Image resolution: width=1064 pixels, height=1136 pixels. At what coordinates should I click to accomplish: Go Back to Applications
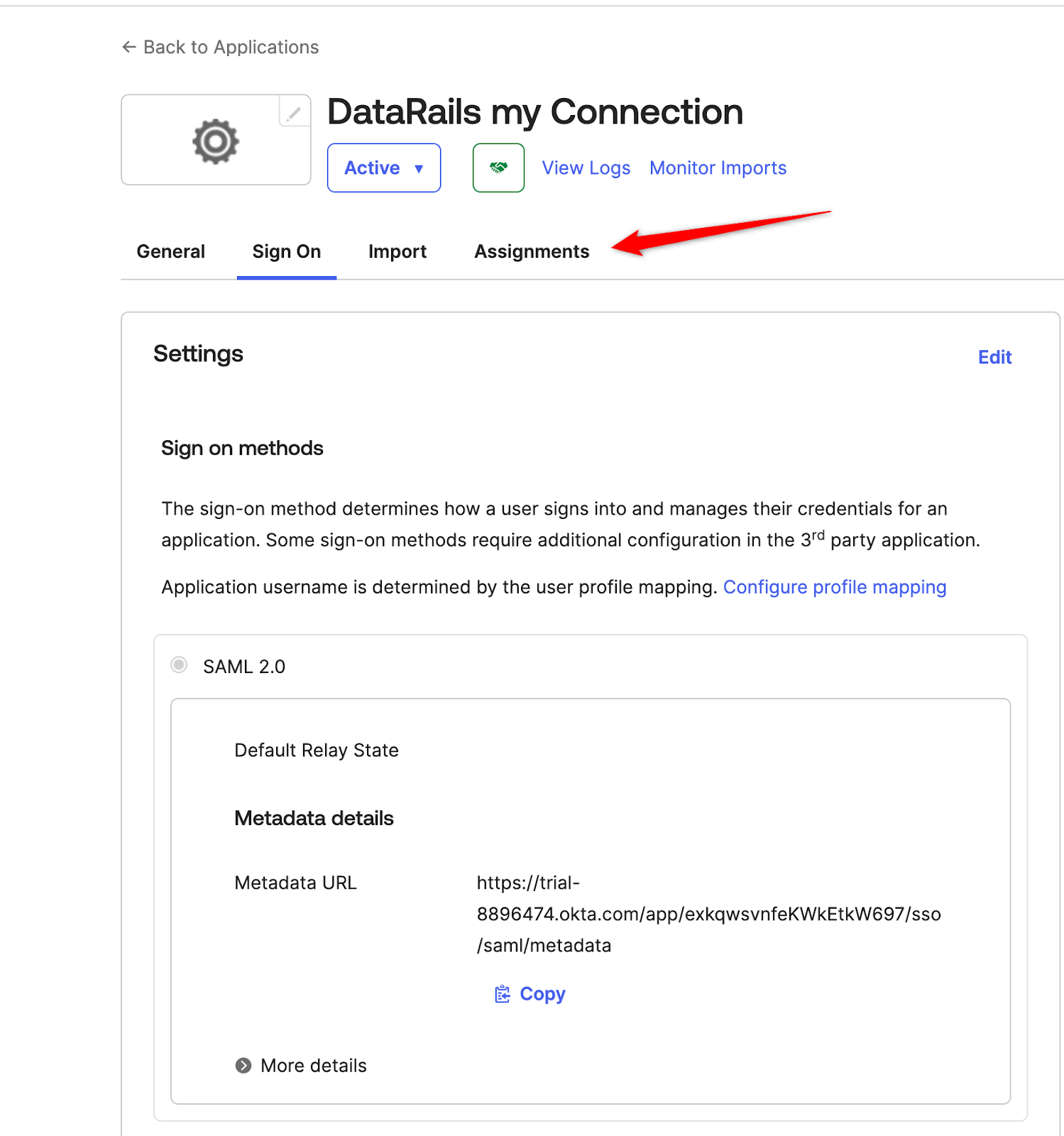pos(221,47)
